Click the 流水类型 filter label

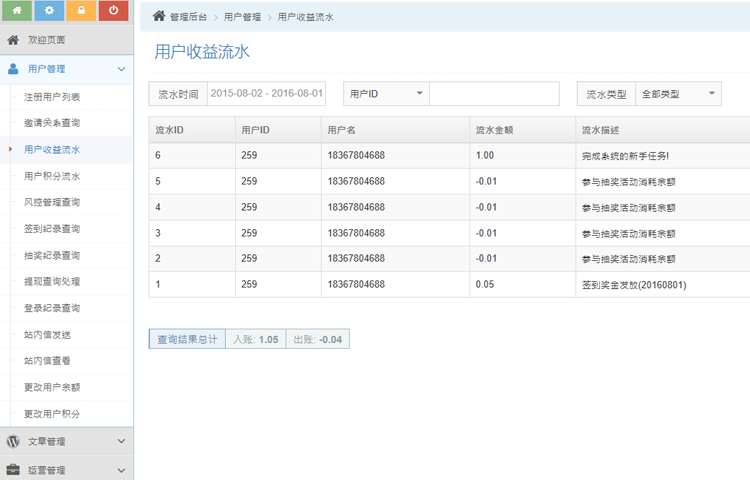click(606, 94)
